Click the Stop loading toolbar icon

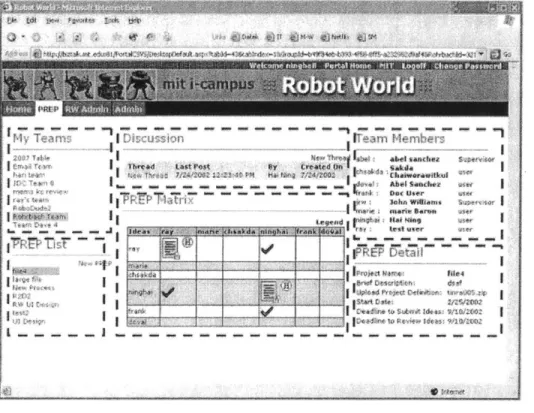tap(60, 37)
